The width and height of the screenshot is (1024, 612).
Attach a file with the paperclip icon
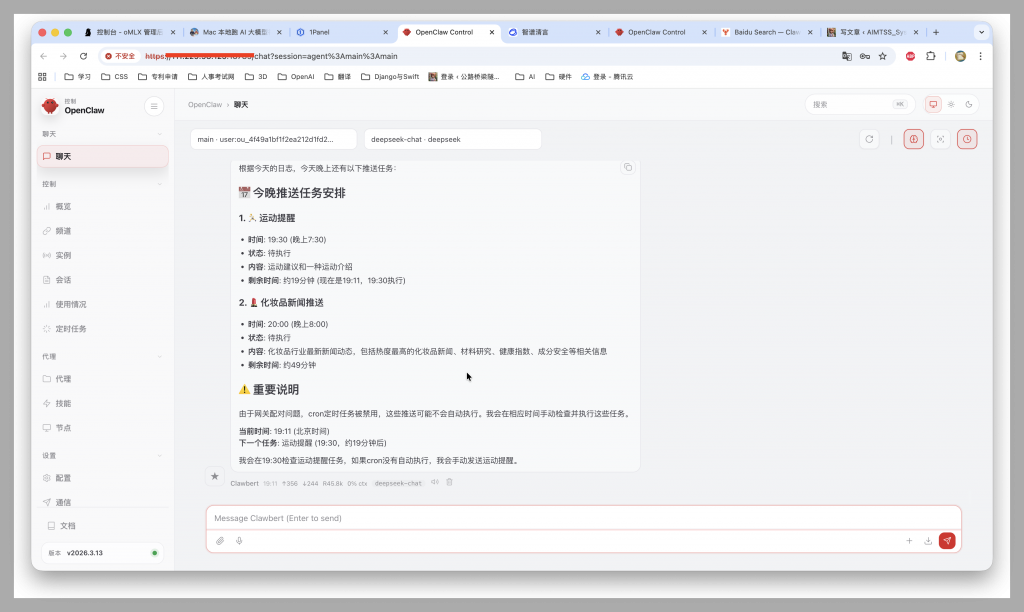[x=220, y=541]
